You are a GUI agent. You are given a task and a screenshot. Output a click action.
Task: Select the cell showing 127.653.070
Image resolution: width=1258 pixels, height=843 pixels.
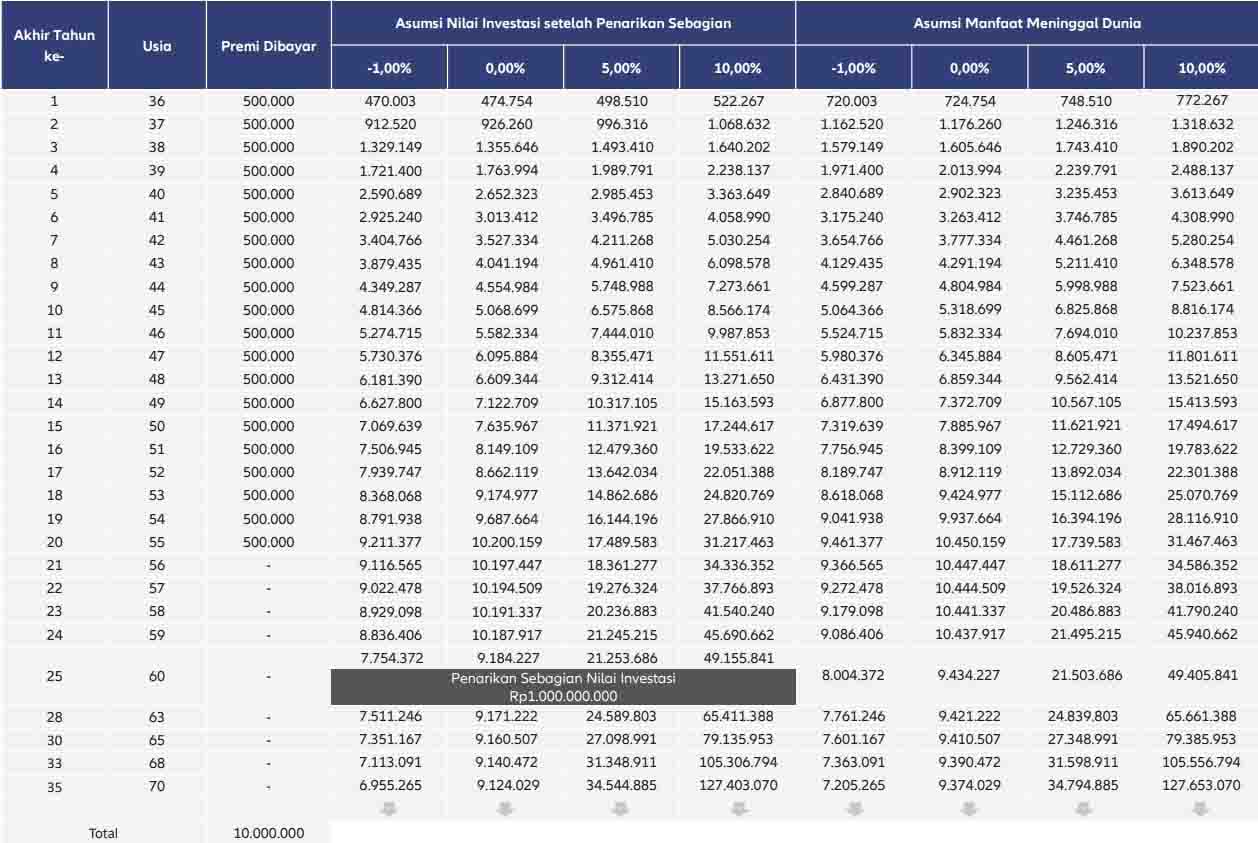[x=1201, y=785]
